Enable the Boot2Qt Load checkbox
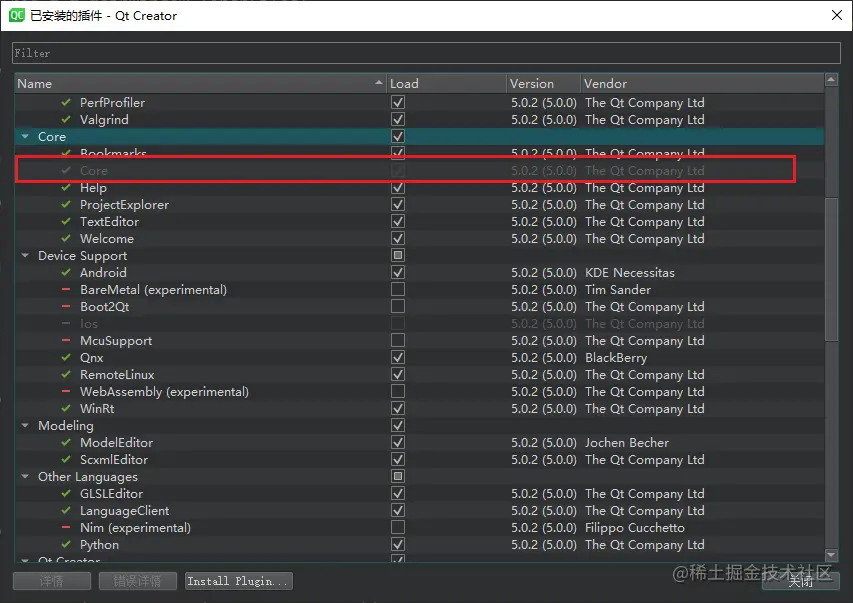The image size is (853, 603). pyautogui.click(x=398, y=306)
